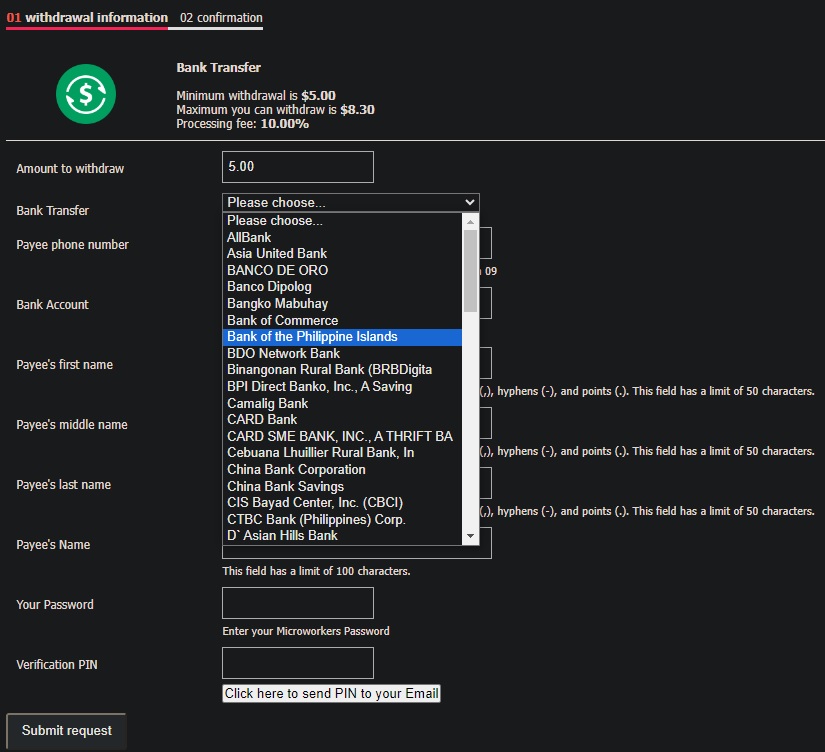825x752 pixels.
Task: Pick AllBank in the bank list
Action: pos(249,237)
